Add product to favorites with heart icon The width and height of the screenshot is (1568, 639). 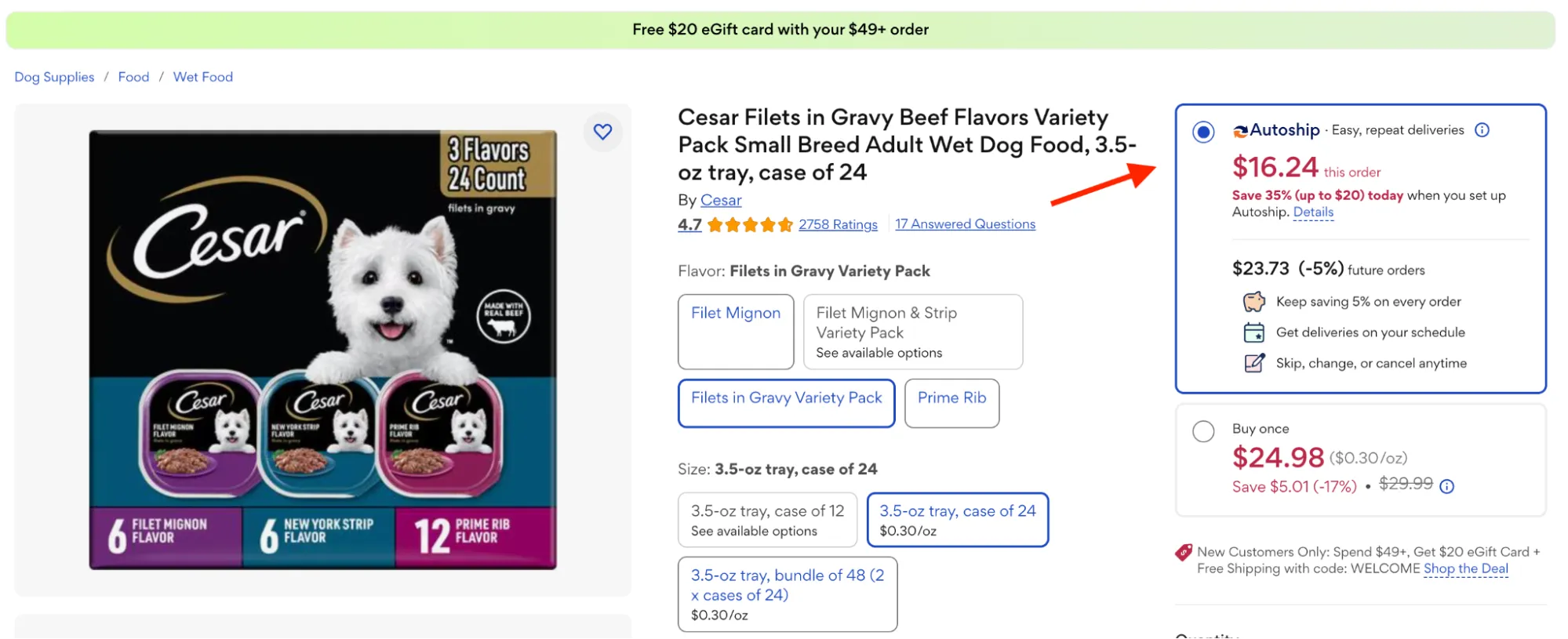pos(602,132)
